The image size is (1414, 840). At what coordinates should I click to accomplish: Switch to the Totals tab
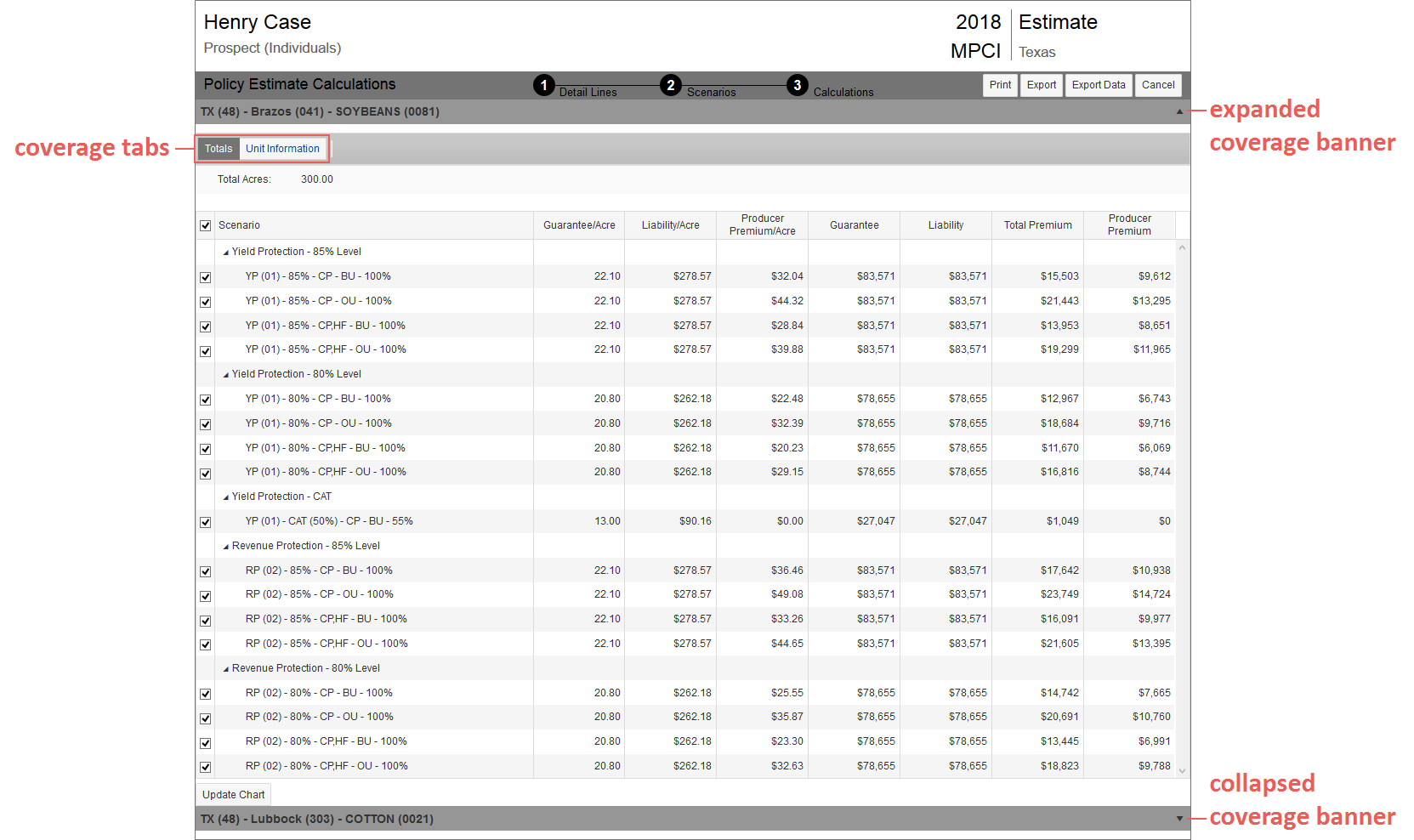click(x=219, y=149)
